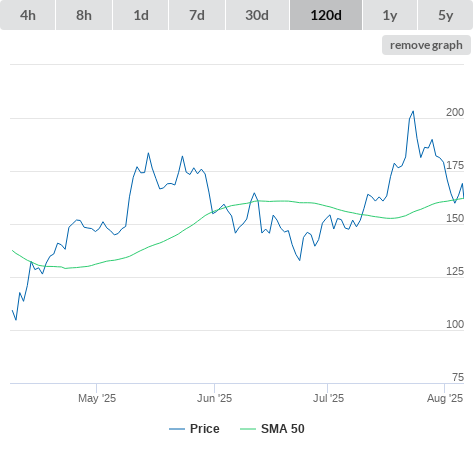The height and width of the screenshot is (455, 474).
Task: Click the active 120d range tab
Action: (326, 15)
